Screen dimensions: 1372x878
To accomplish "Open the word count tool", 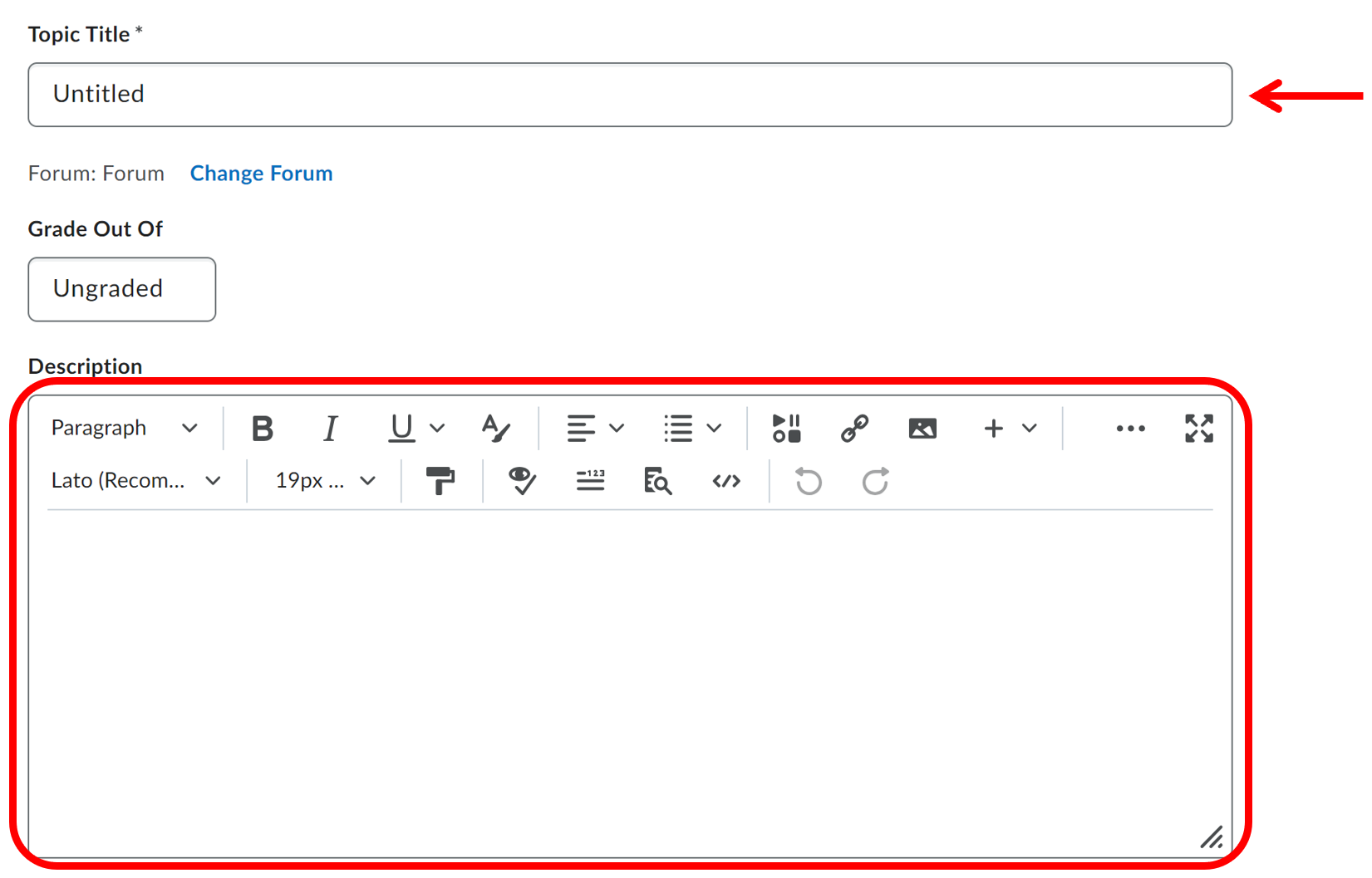I will coord(590,481).
